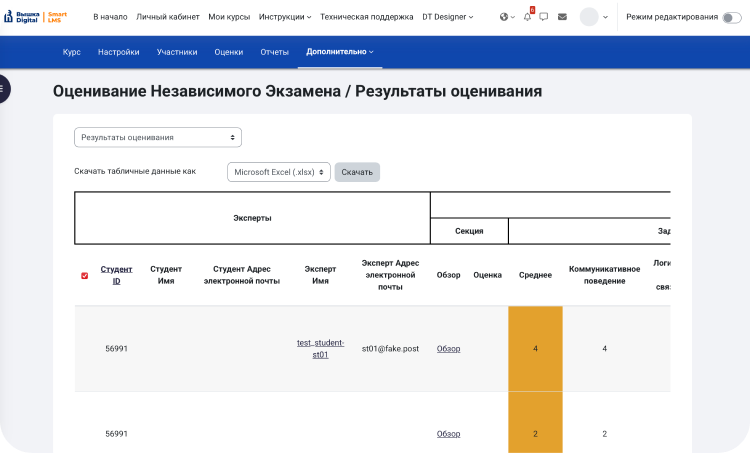Click the Эксперт Адрес электронной почты header

(390, 275)
